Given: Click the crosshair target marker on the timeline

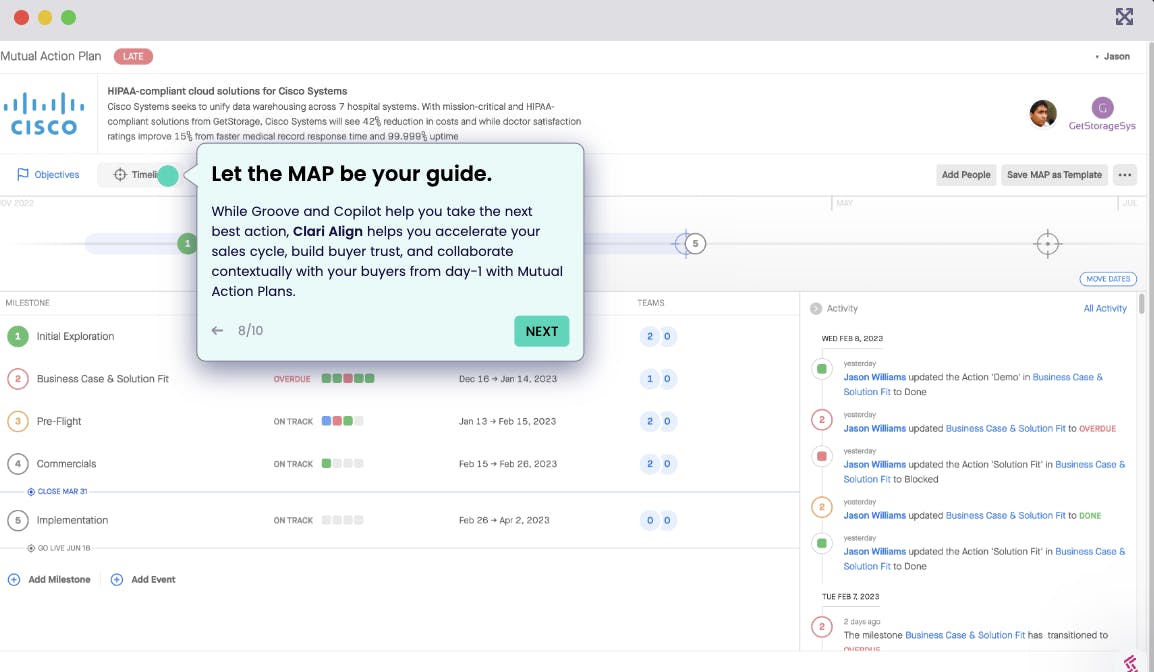Looking at the screenshot, I should tap(1047, 244).
